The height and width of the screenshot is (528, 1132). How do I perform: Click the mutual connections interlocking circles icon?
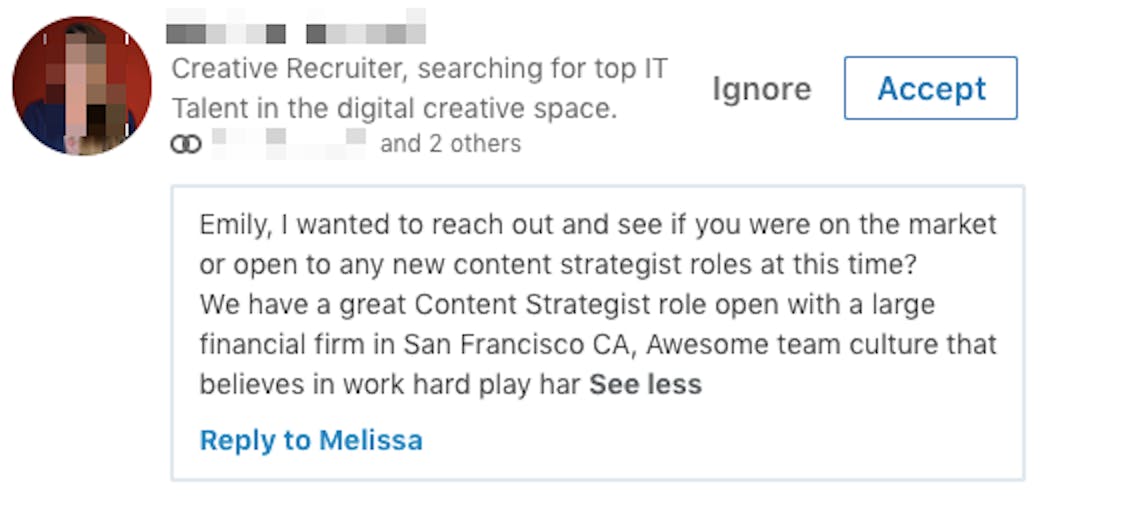[186, 144]
